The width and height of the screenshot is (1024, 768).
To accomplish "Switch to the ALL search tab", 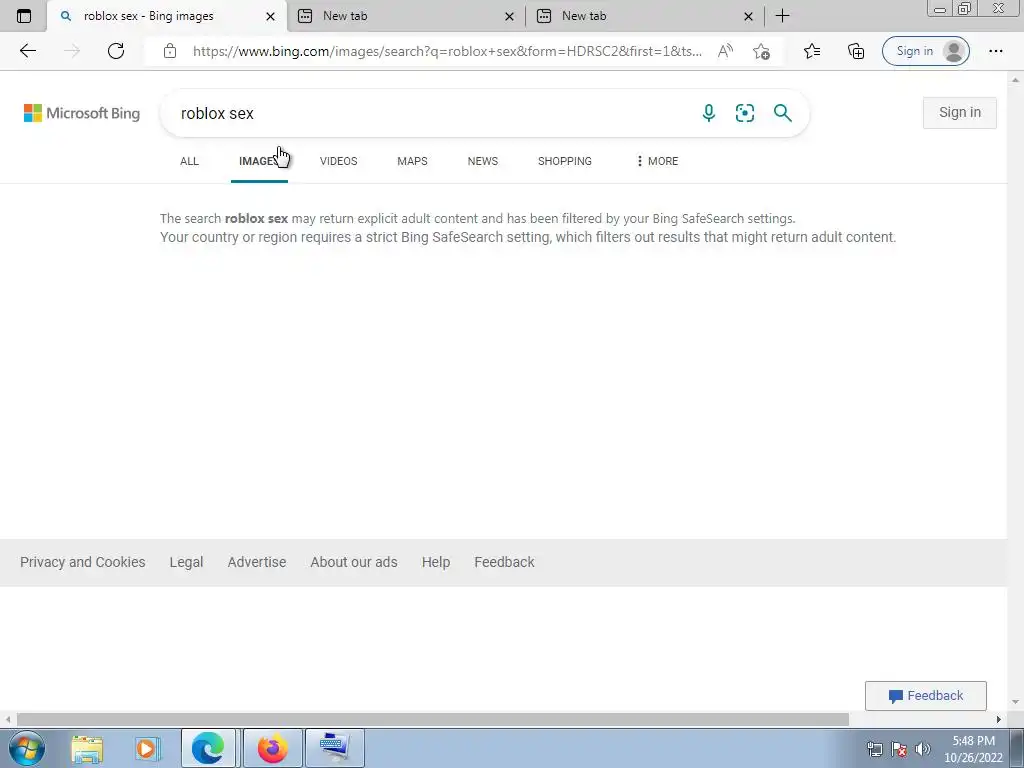I will tap(189, 161).
